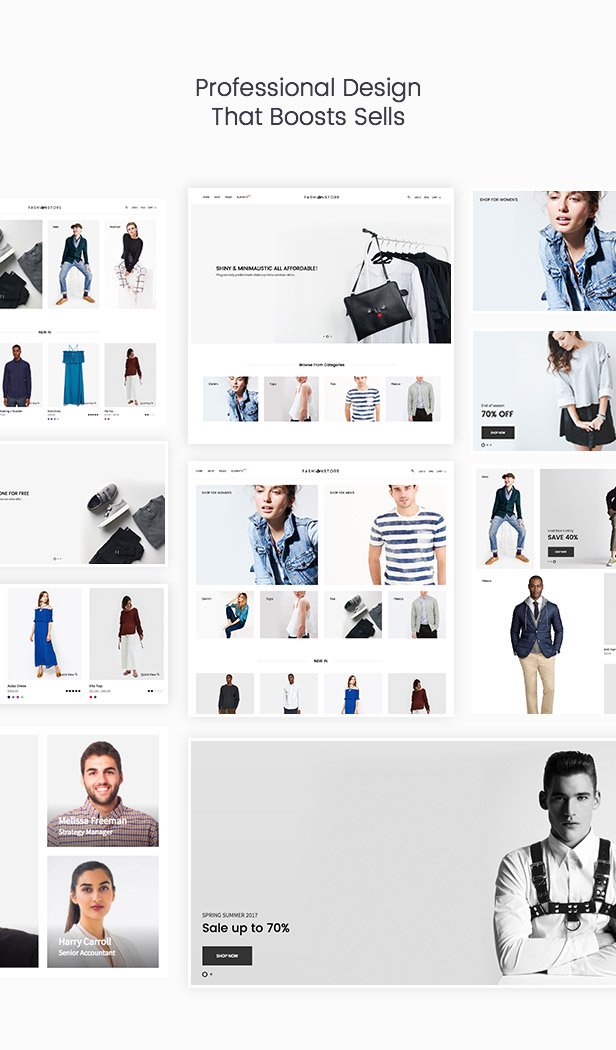
Task: Select slide dot on 70% OFF banner
Action: pyautogui.click(x=483, y=445)
